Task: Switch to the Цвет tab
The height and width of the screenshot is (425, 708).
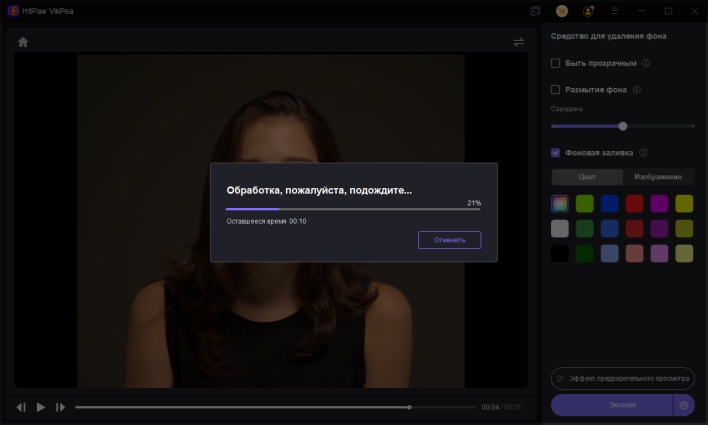Action: click(587, 177)
